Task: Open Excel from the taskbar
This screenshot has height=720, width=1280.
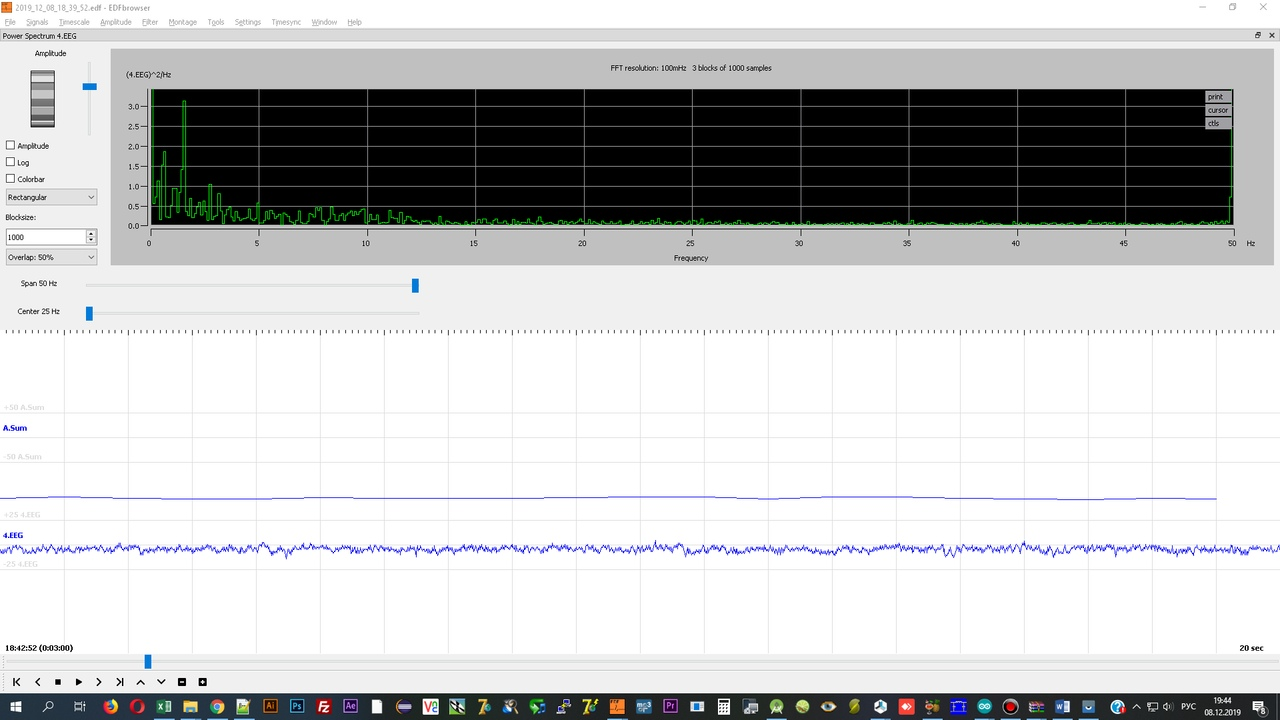Action: (163, 707)
